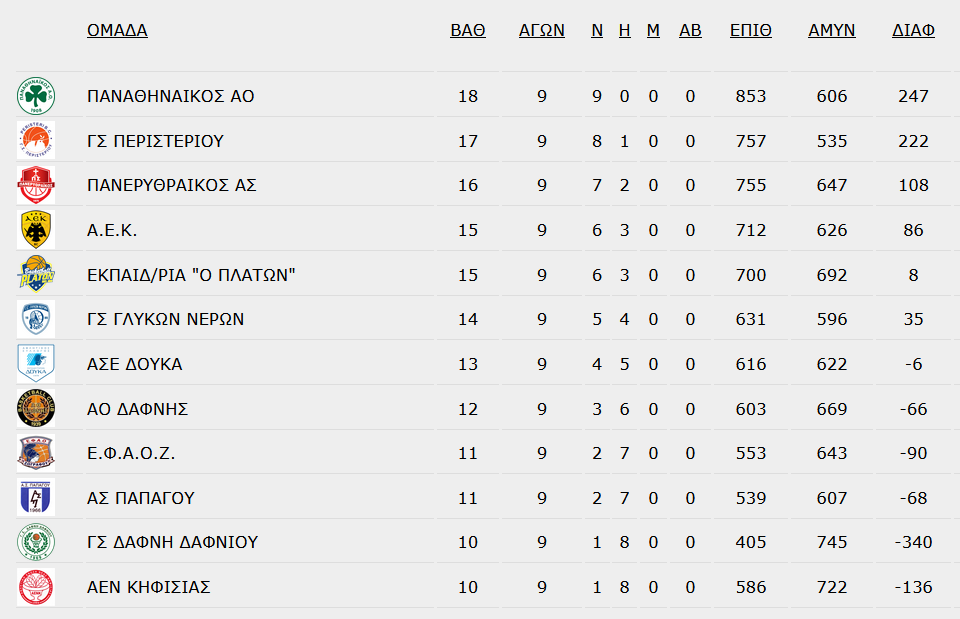
Task: Sort by the ΕΠΙΘ column header
Action: (751, 30)
